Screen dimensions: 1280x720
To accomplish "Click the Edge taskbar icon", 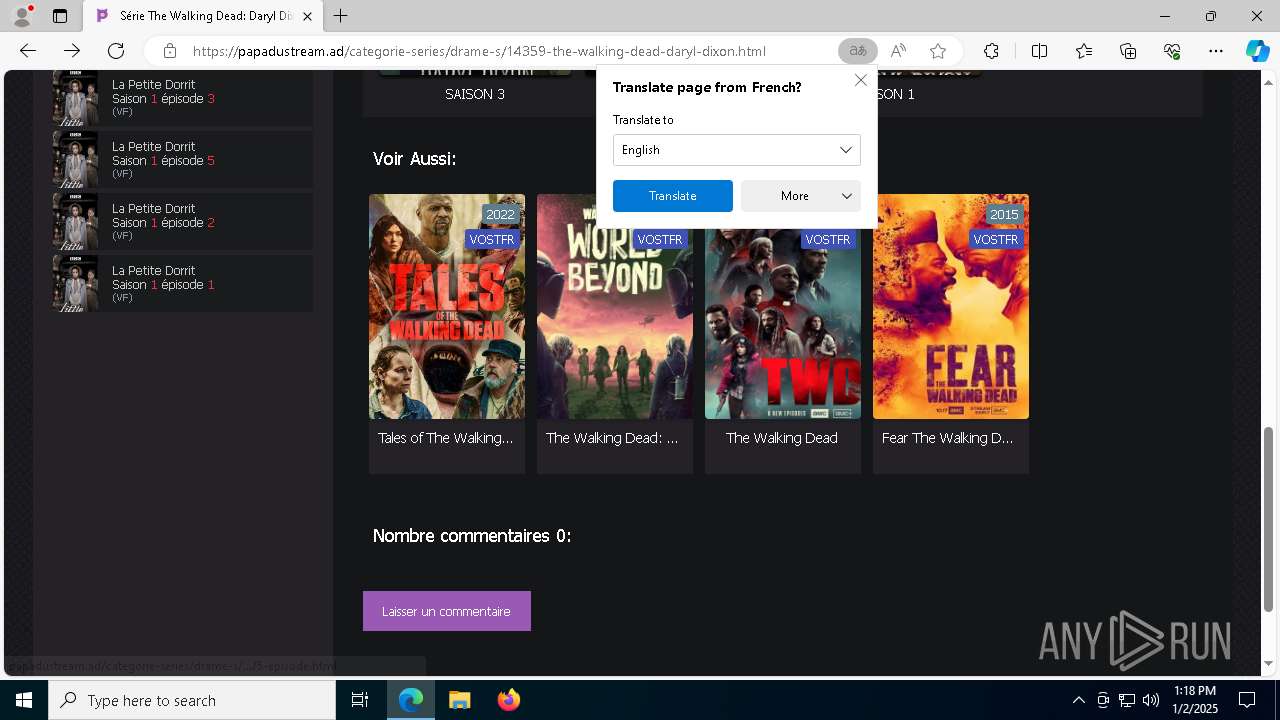I will coord(411,700).
